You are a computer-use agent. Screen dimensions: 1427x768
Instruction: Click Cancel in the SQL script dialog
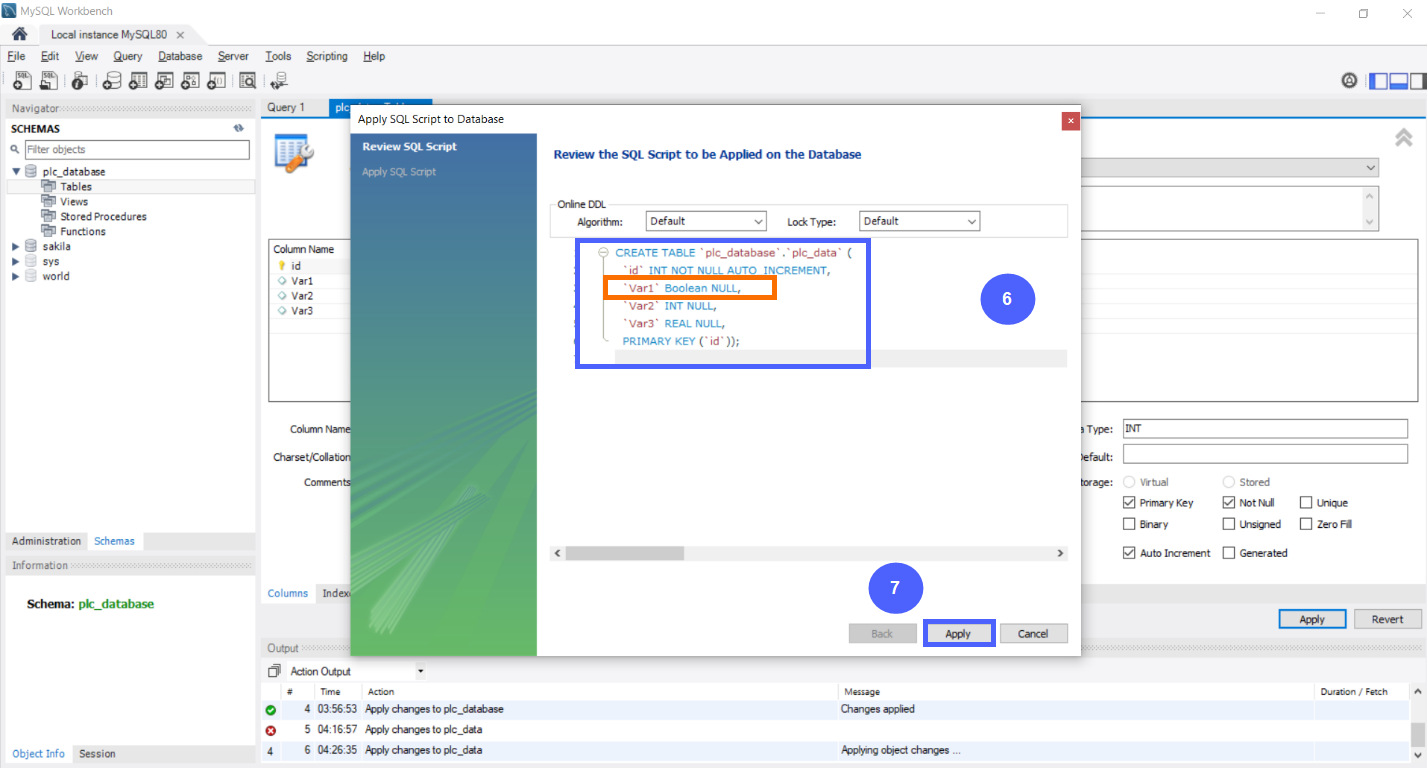[1033, 634]
